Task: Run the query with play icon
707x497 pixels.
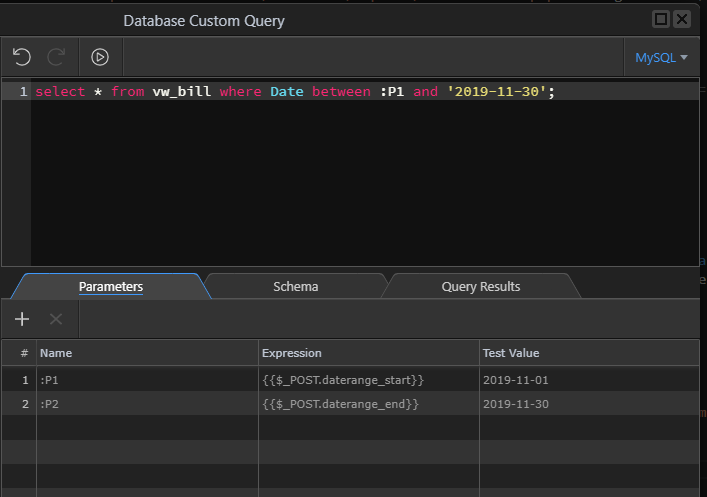Action: pos(100,57)
